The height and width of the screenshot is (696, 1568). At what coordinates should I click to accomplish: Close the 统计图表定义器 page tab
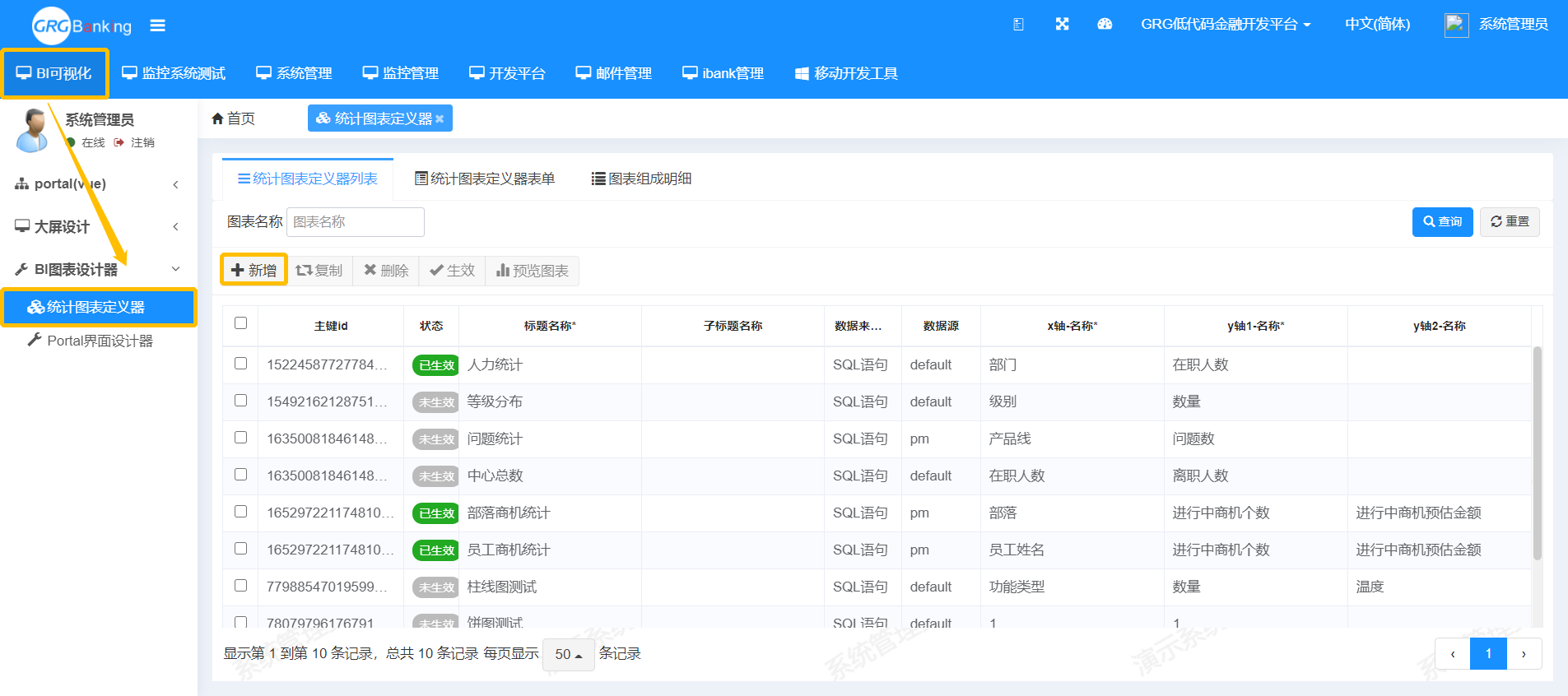440,119
